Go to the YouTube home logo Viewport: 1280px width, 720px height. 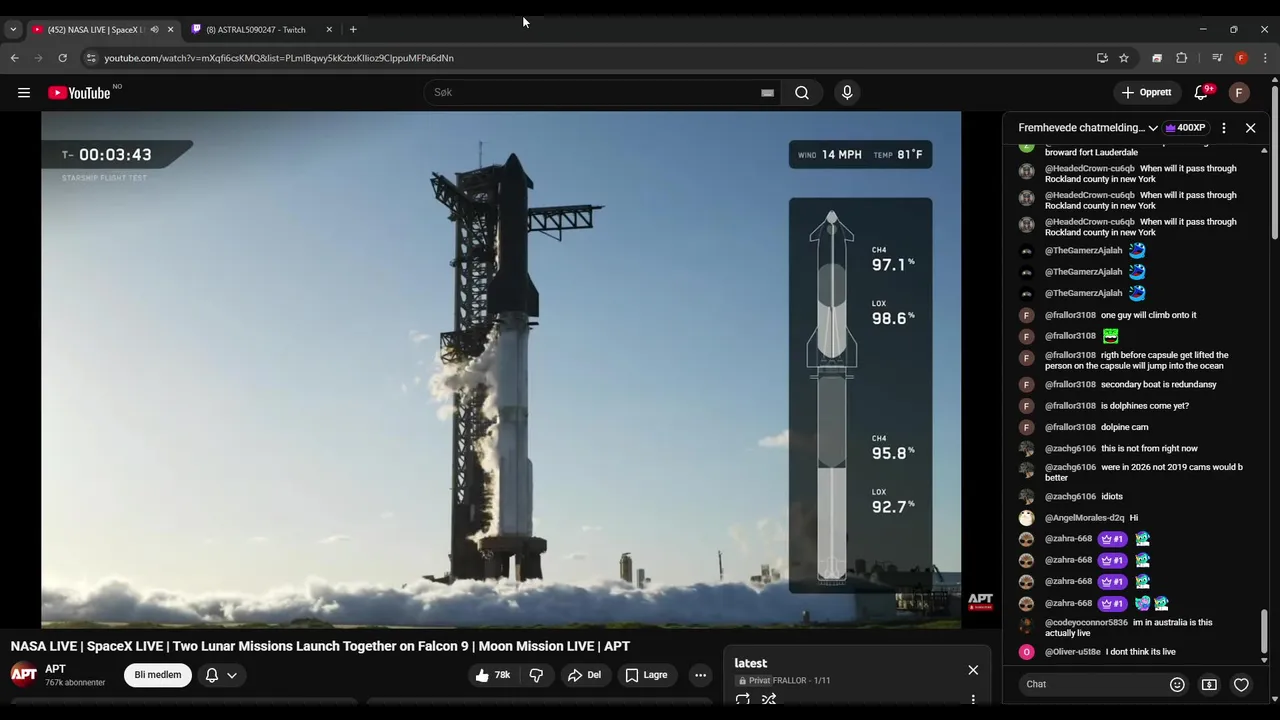79,93
